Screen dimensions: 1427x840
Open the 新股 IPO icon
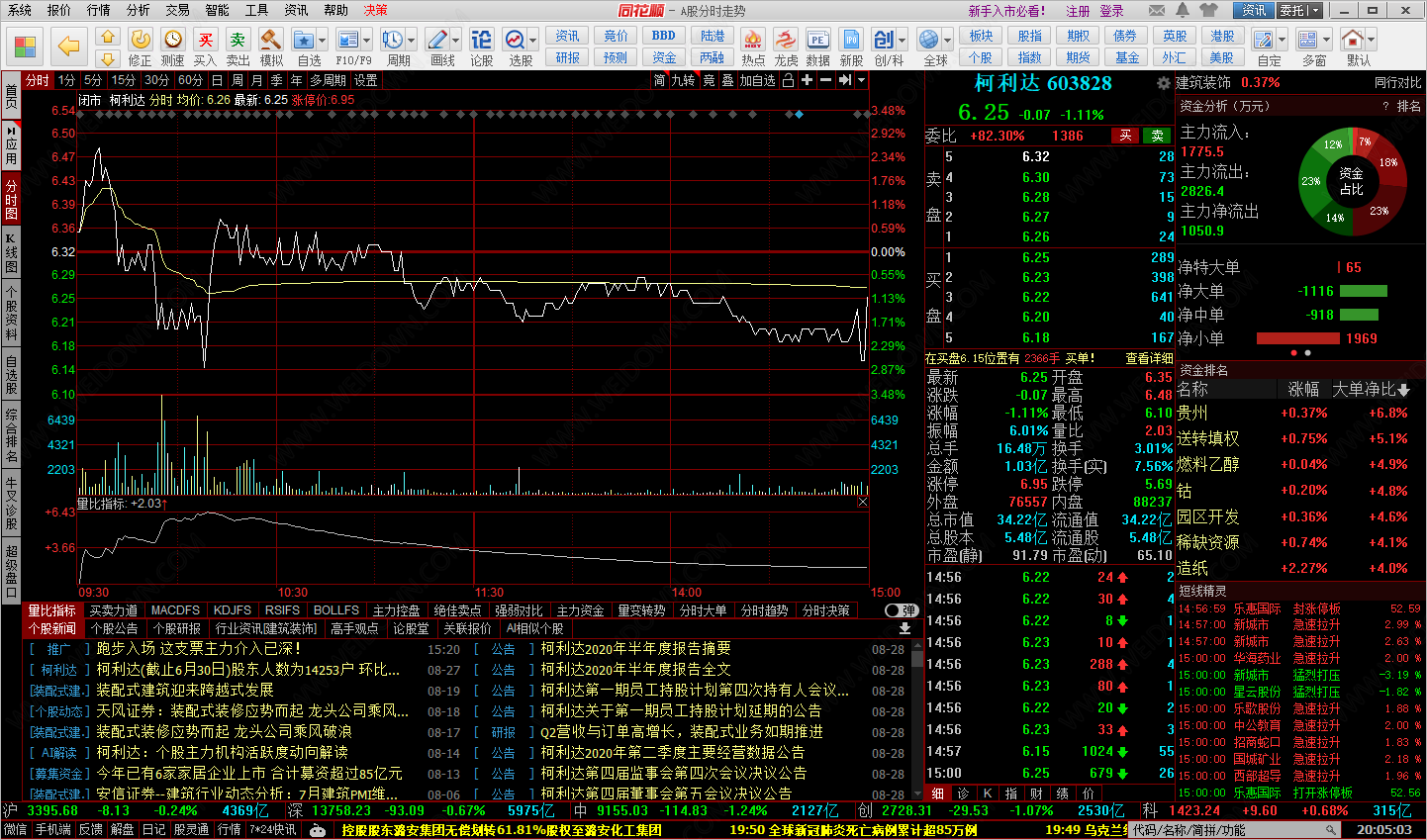[x=851, y=40]
